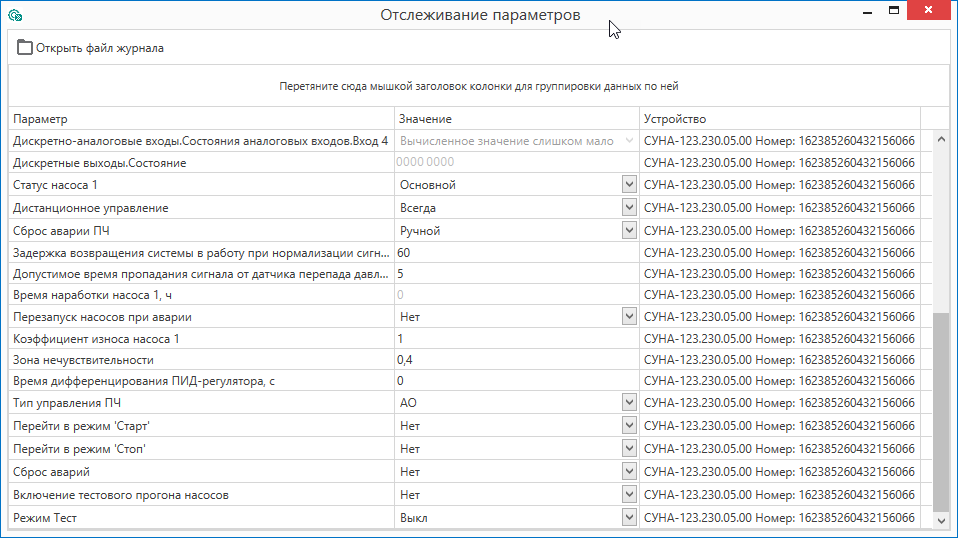
Task: Open dropdown for 'Сброс аварии ПЧ'
Action: [629, 230]
